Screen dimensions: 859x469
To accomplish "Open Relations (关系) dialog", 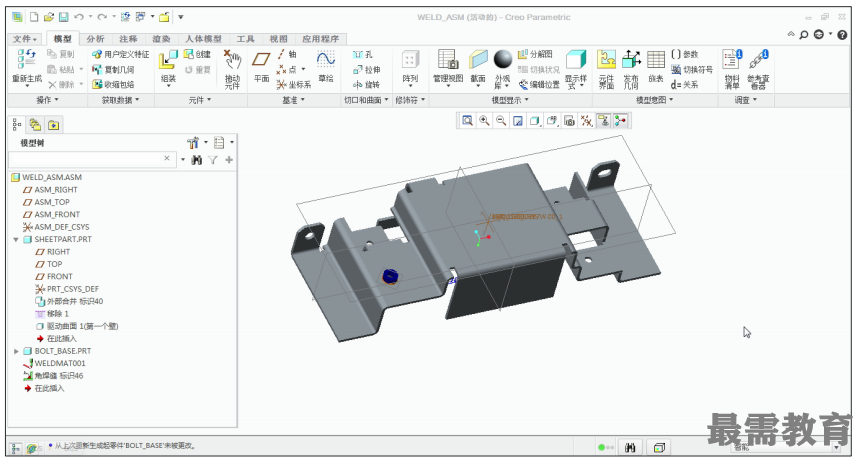I will click(x=685, y=84).
